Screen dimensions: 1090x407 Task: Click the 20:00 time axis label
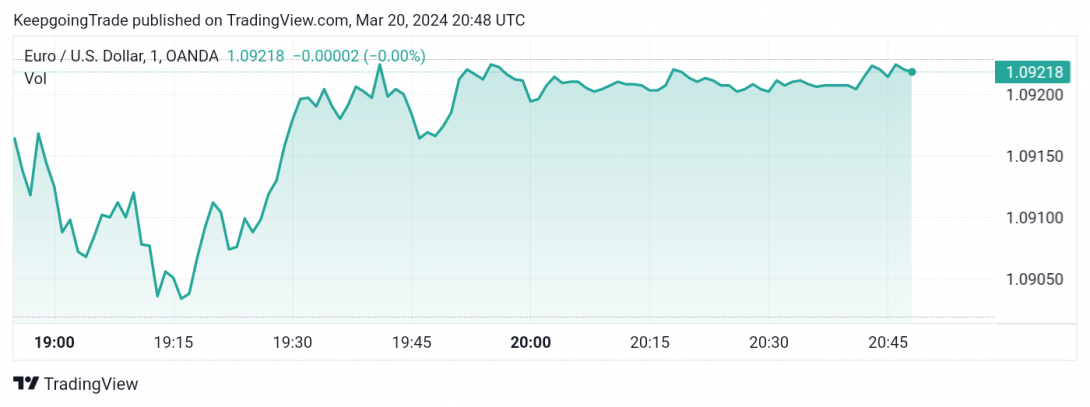(530, 342)
